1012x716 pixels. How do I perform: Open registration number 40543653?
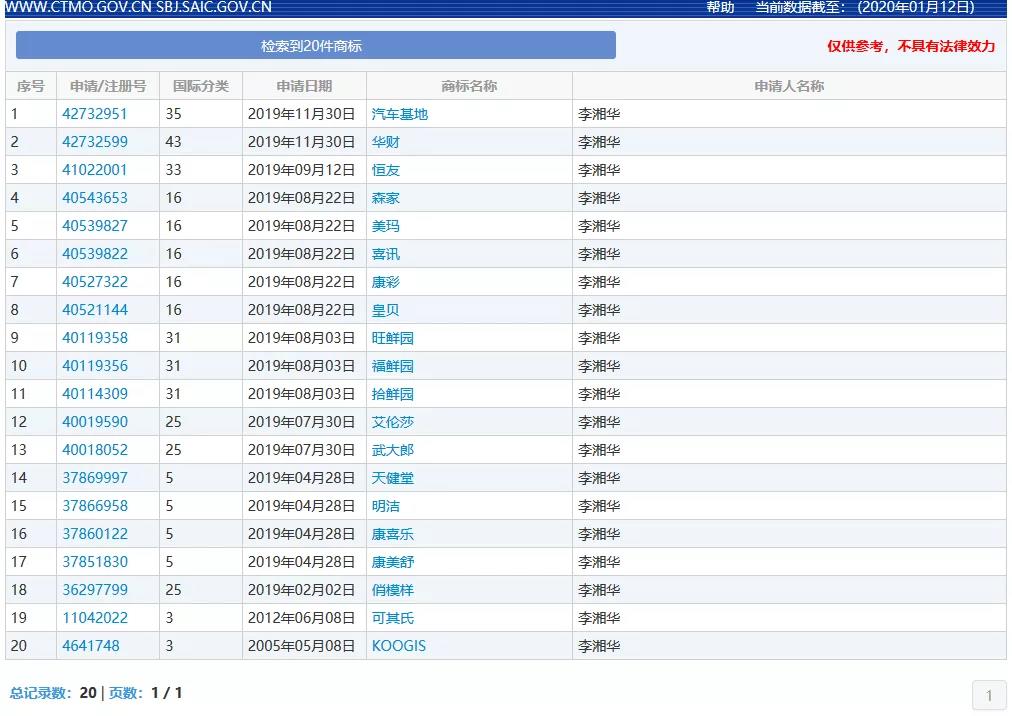92,197
